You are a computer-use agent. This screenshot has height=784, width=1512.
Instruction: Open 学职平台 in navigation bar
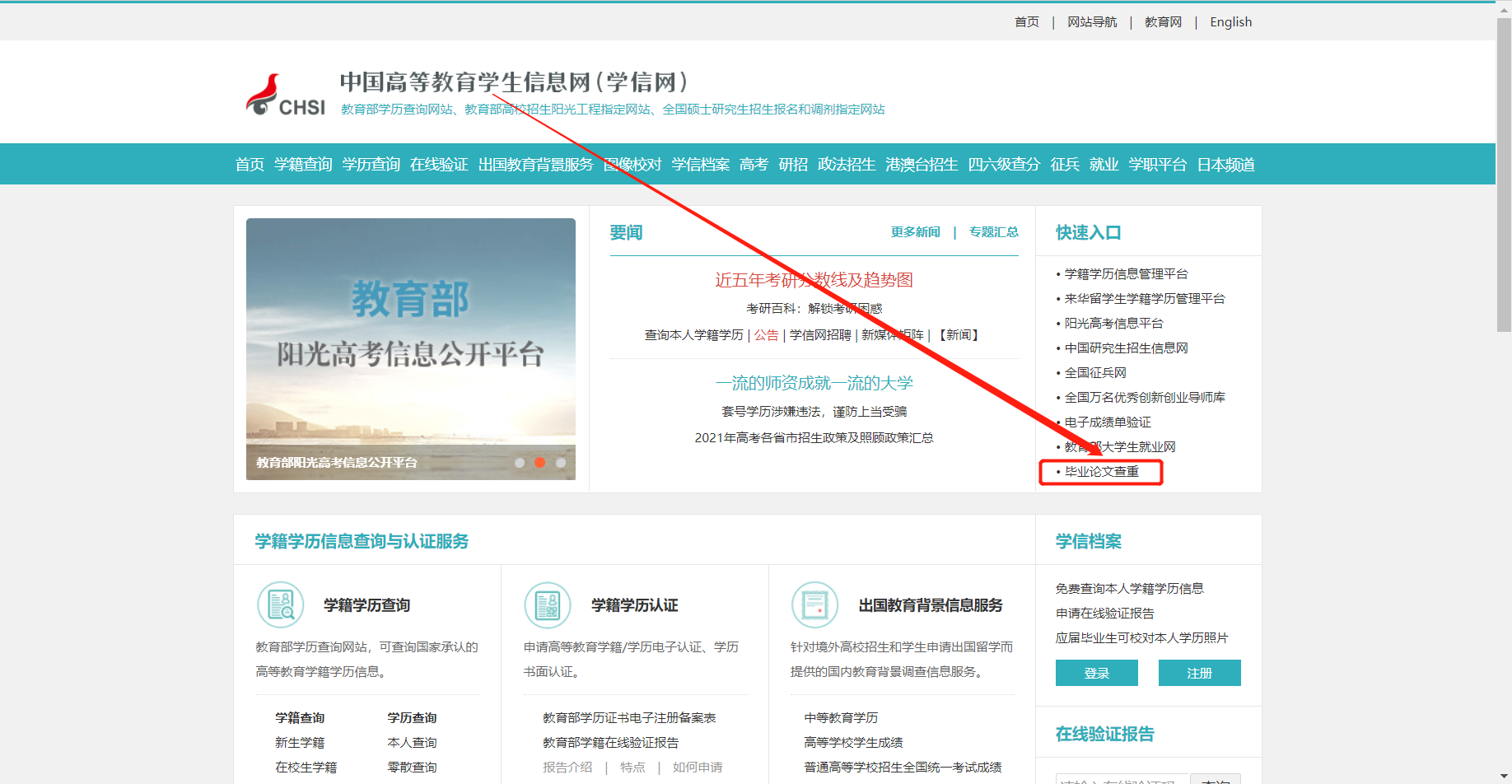(x=1158, y=165)
